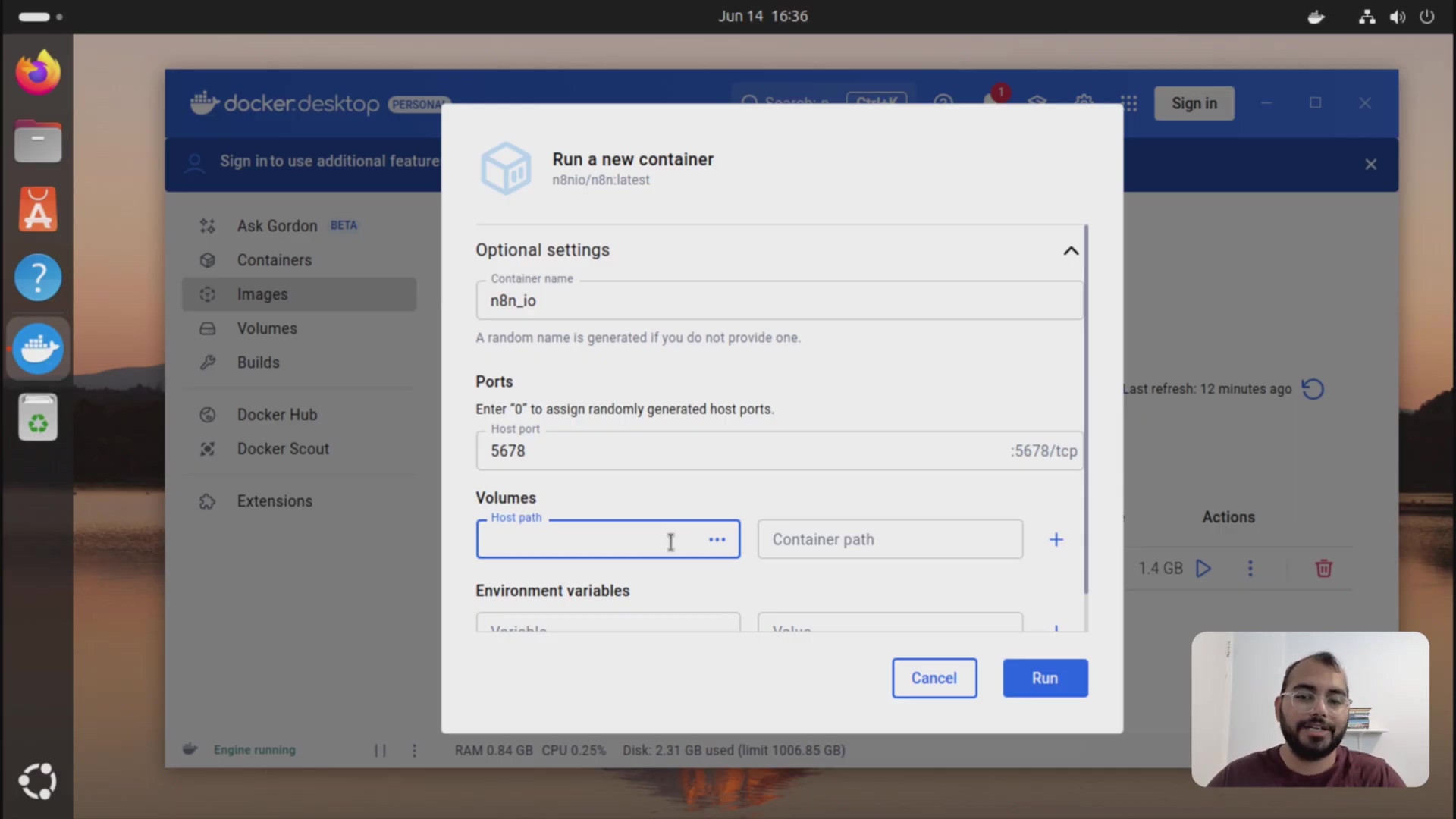Image resolution: width=1456 pixels, height=819 pixels.
Task: Click the Actions column header
Action: point(1228,517)
